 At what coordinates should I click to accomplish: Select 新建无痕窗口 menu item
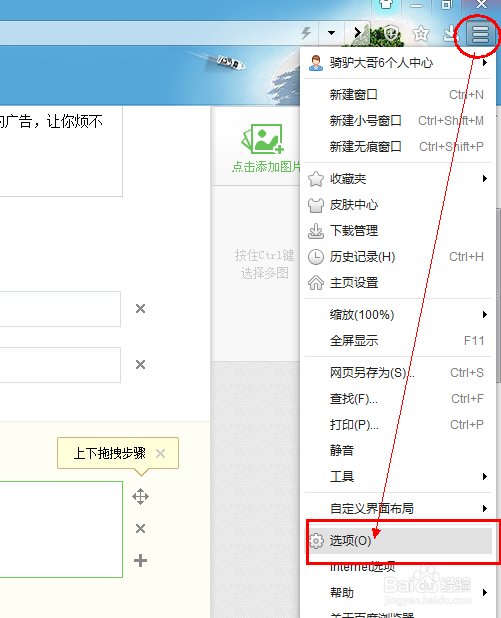(398, 147)
